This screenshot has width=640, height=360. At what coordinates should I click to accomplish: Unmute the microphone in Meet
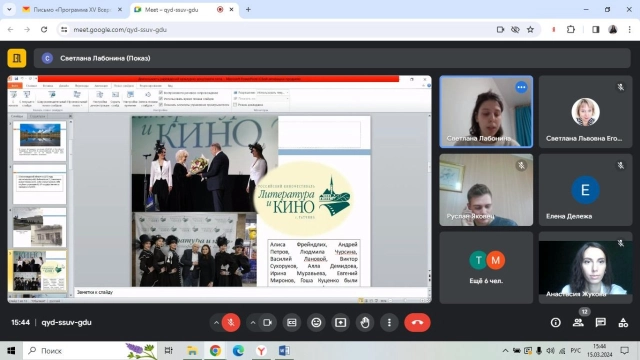231,322
